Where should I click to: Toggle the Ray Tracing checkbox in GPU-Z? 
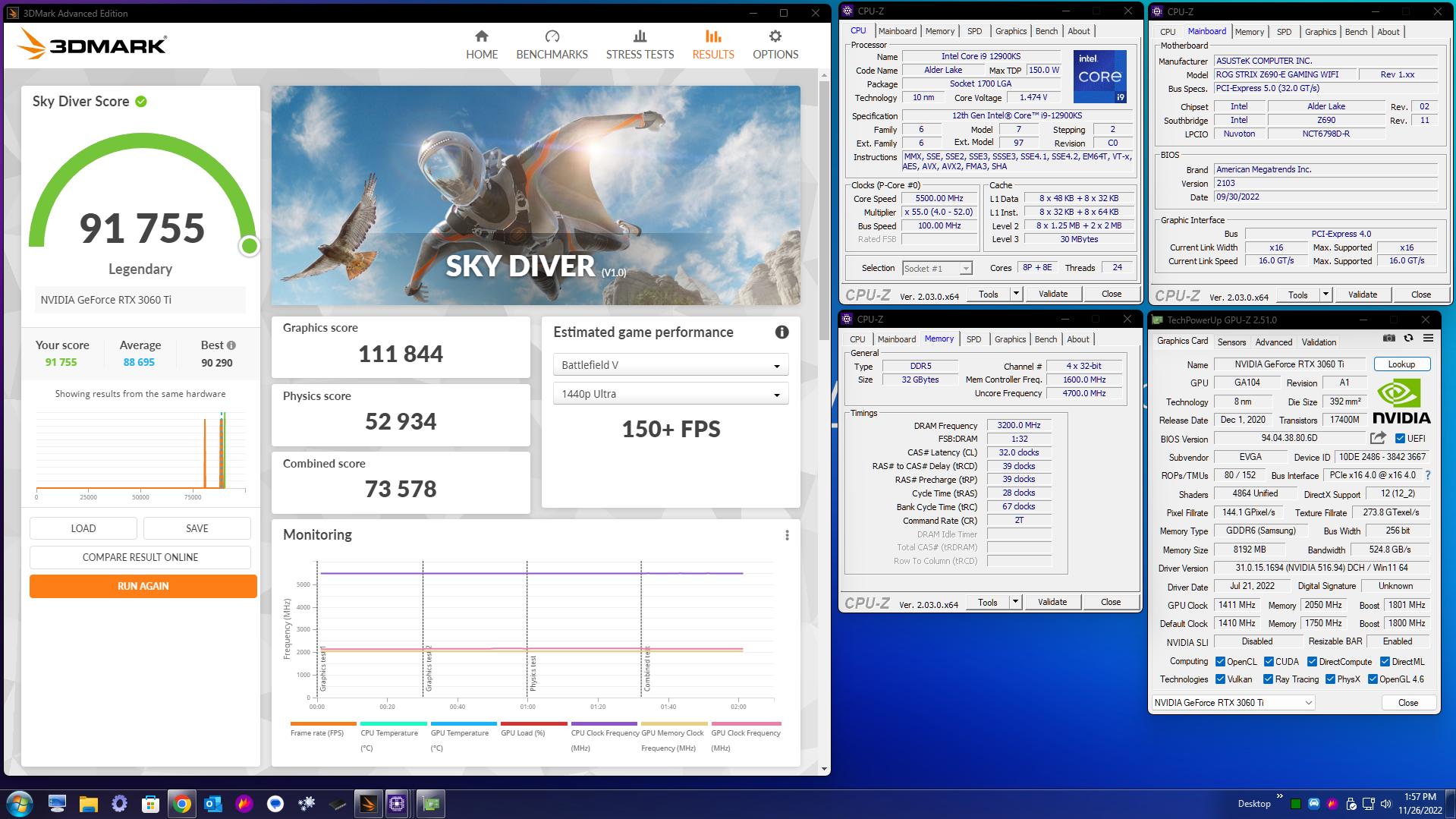(1268, 679)
